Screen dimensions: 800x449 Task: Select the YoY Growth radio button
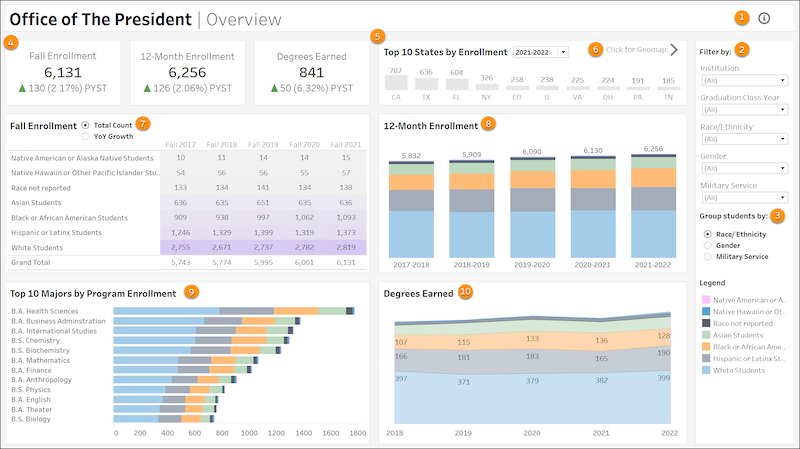point(85,136)
